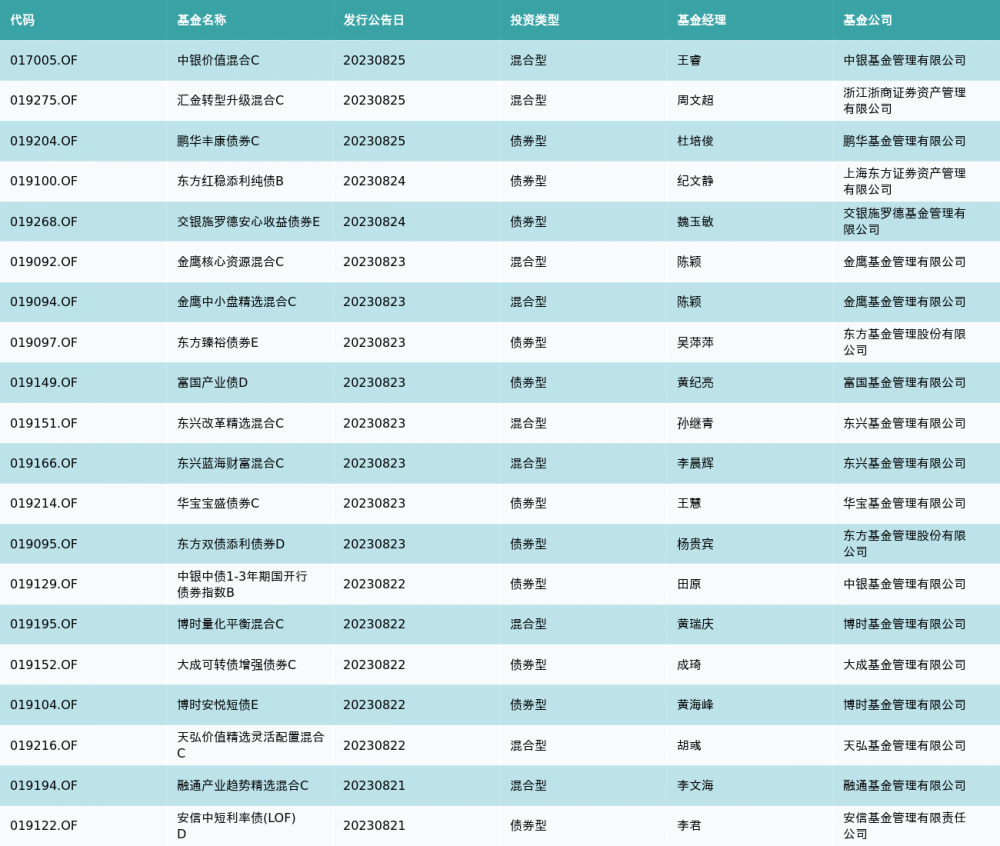This screenshot has width=1000, height=846.
Task: Click company 浙江浙商证券资产管理有限公司
Action: 904,100
